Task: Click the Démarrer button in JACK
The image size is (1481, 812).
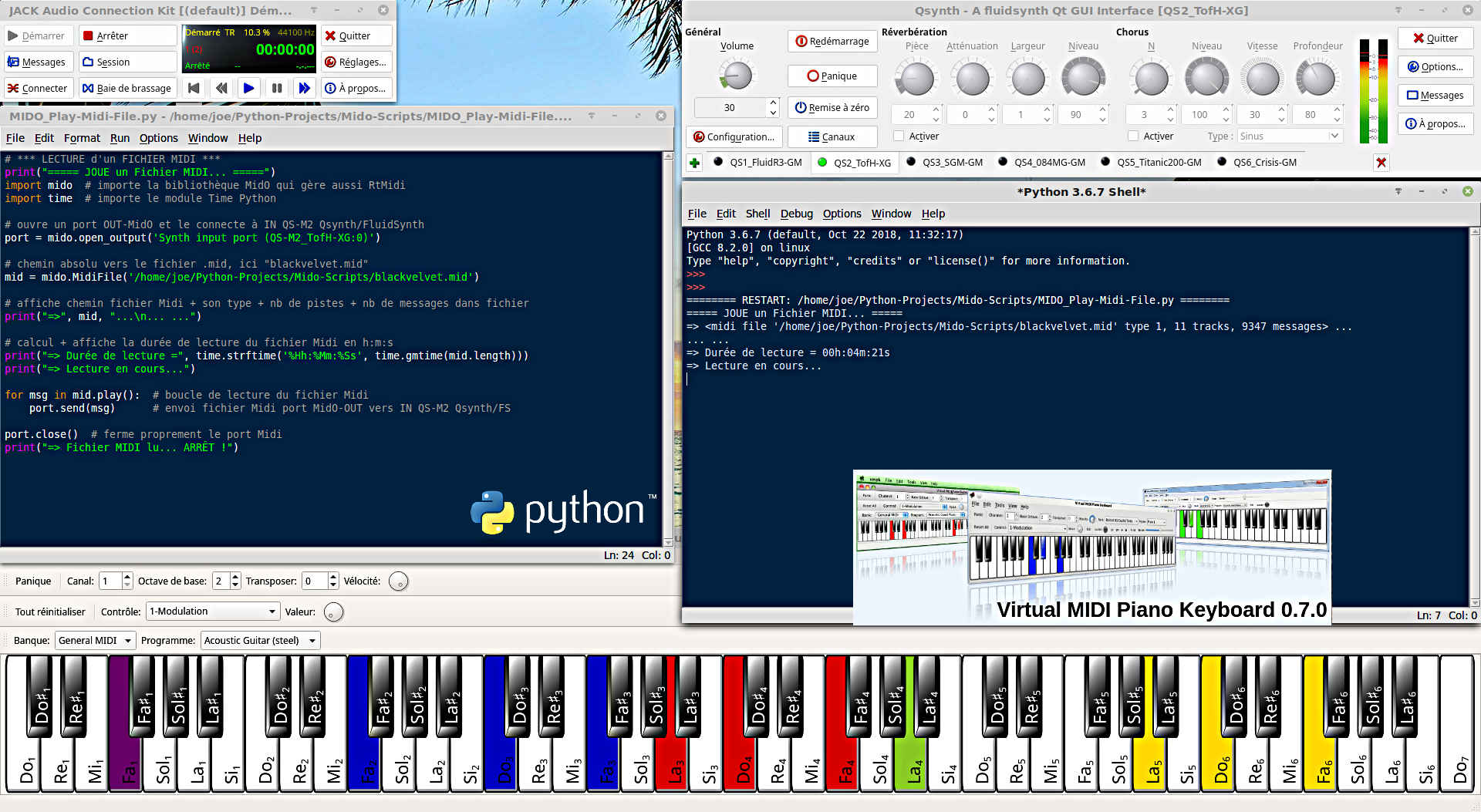Action: coord(39,35)
